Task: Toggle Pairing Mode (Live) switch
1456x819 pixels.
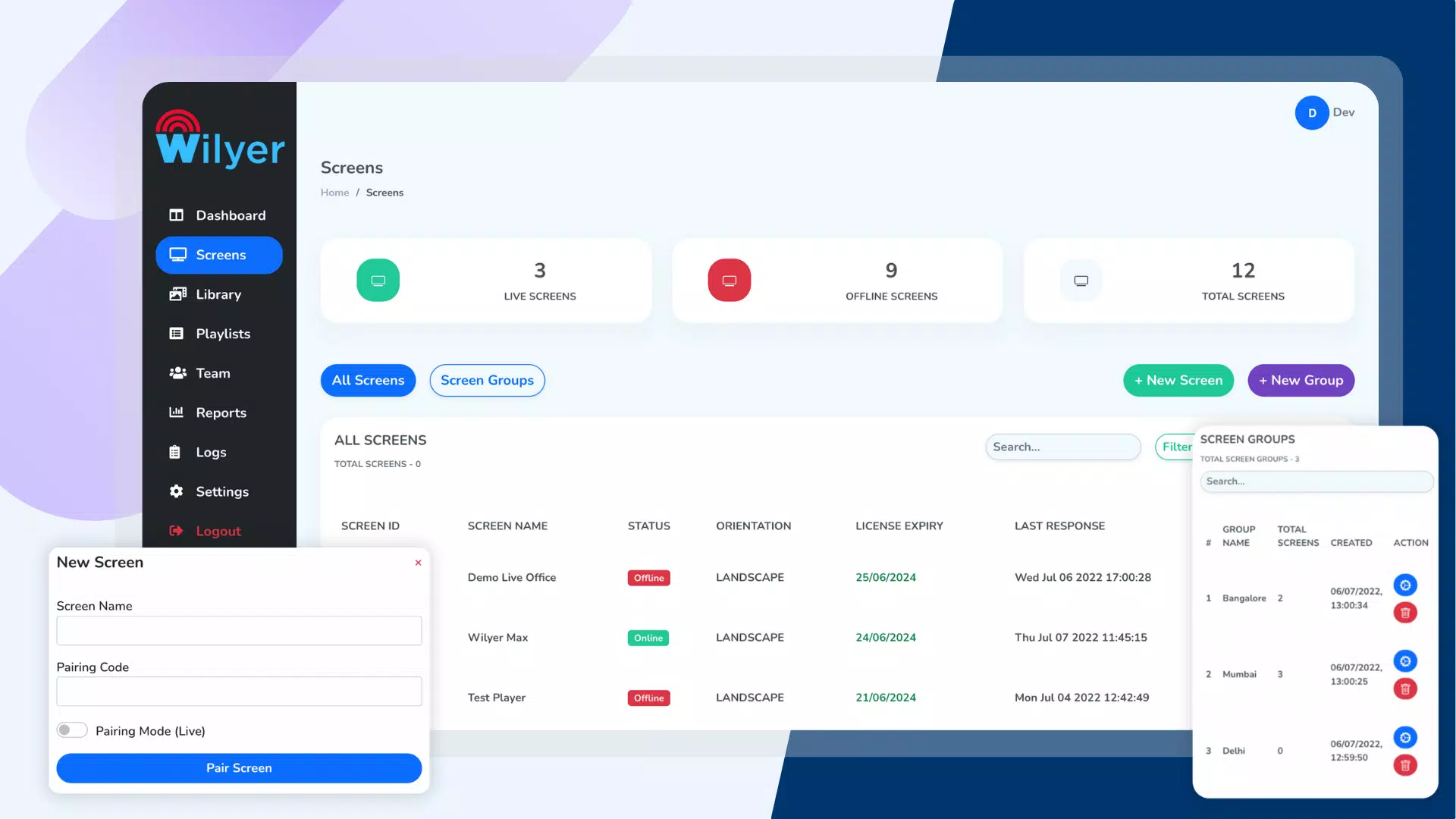Action: [x=72, y=730]
